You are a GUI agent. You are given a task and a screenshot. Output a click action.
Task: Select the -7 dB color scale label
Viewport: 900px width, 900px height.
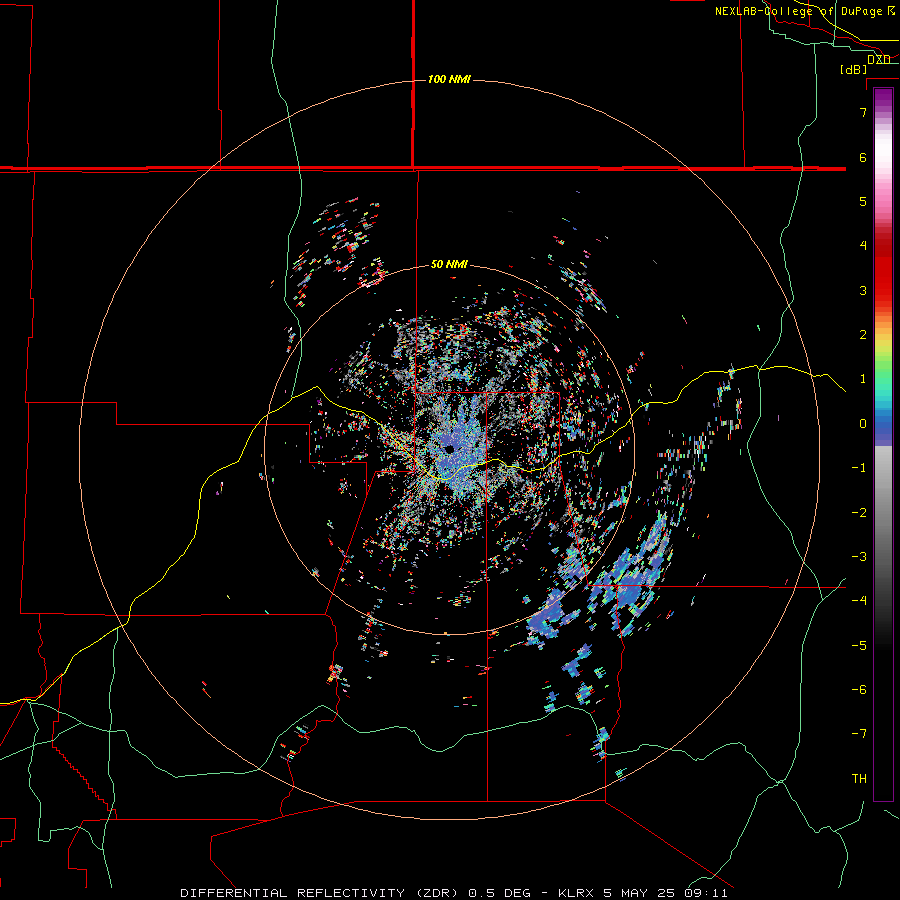pyautogui.click(x=859, y=734)
